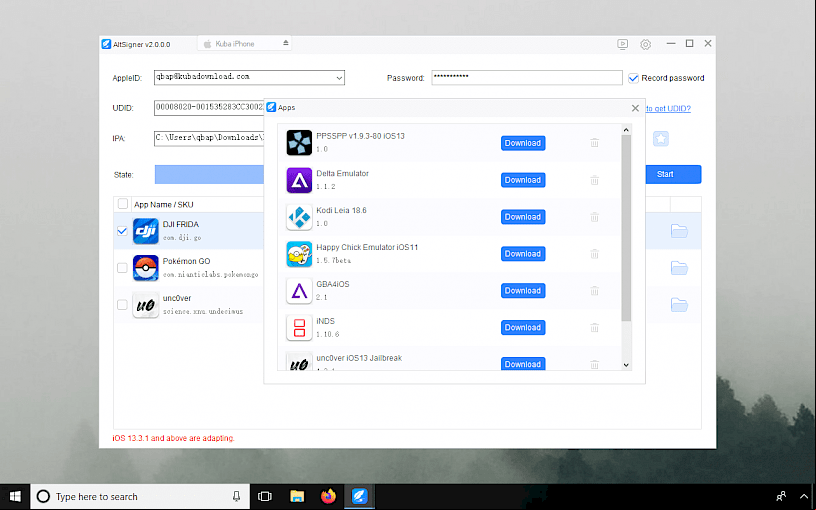Check the unc0ver checkbox

[x=122, y=304]
